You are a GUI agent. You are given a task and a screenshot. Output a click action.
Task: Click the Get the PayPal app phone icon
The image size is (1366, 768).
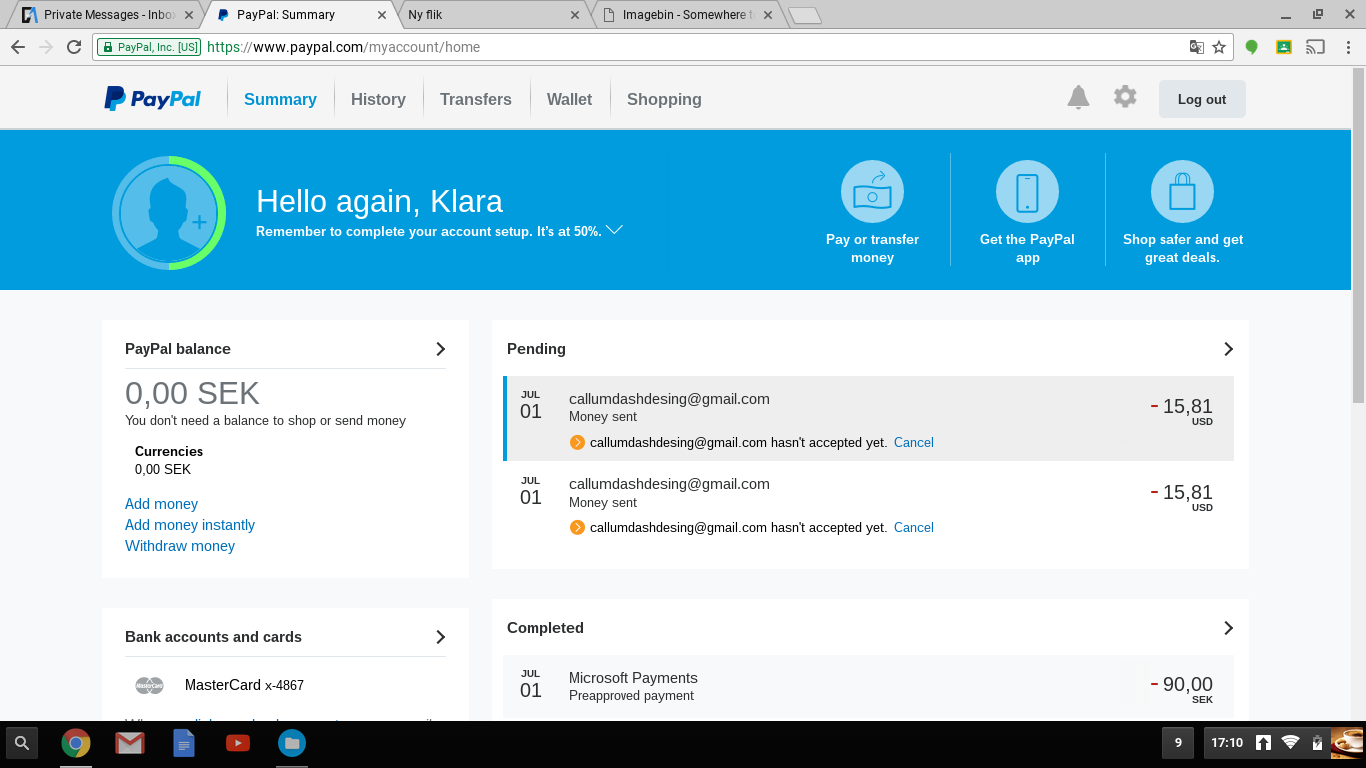(1027, 192)
